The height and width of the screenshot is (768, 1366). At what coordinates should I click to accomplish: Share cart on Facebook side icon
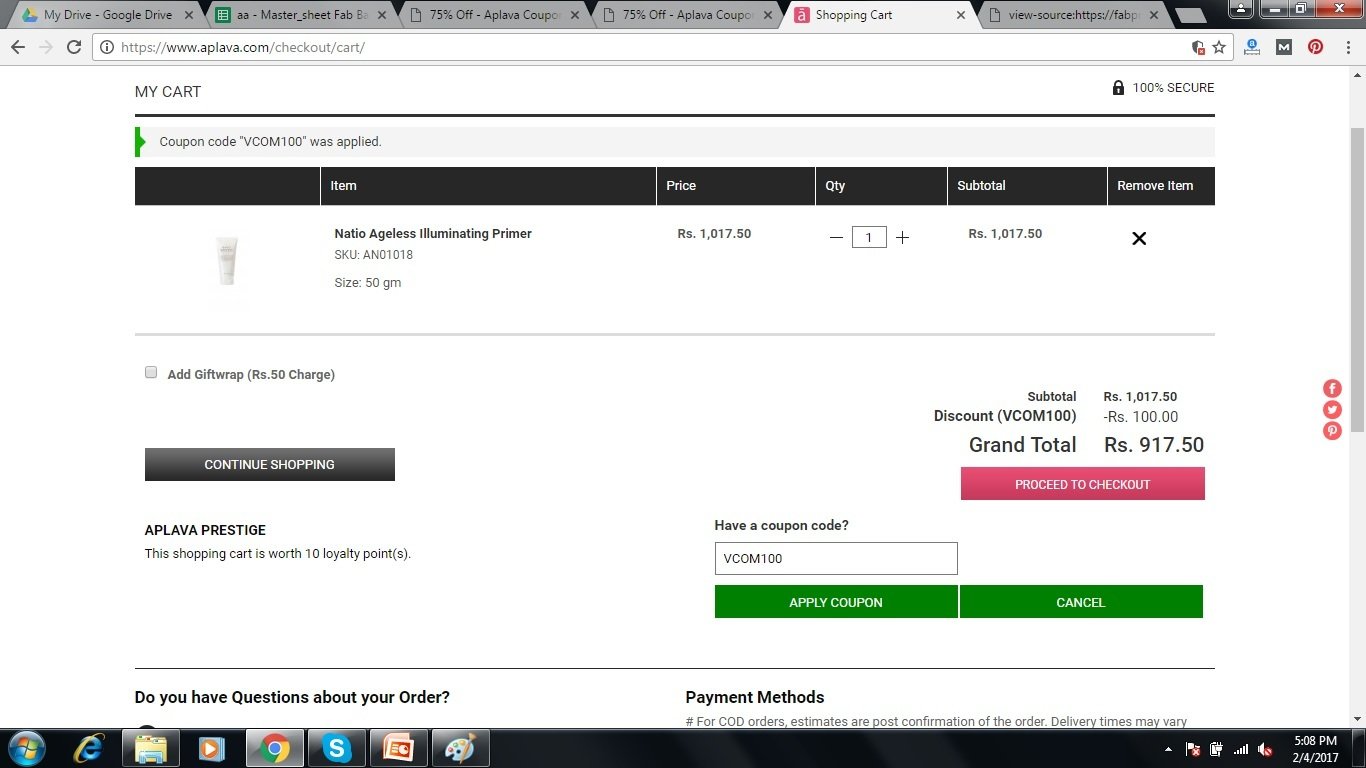(1332, 389)
